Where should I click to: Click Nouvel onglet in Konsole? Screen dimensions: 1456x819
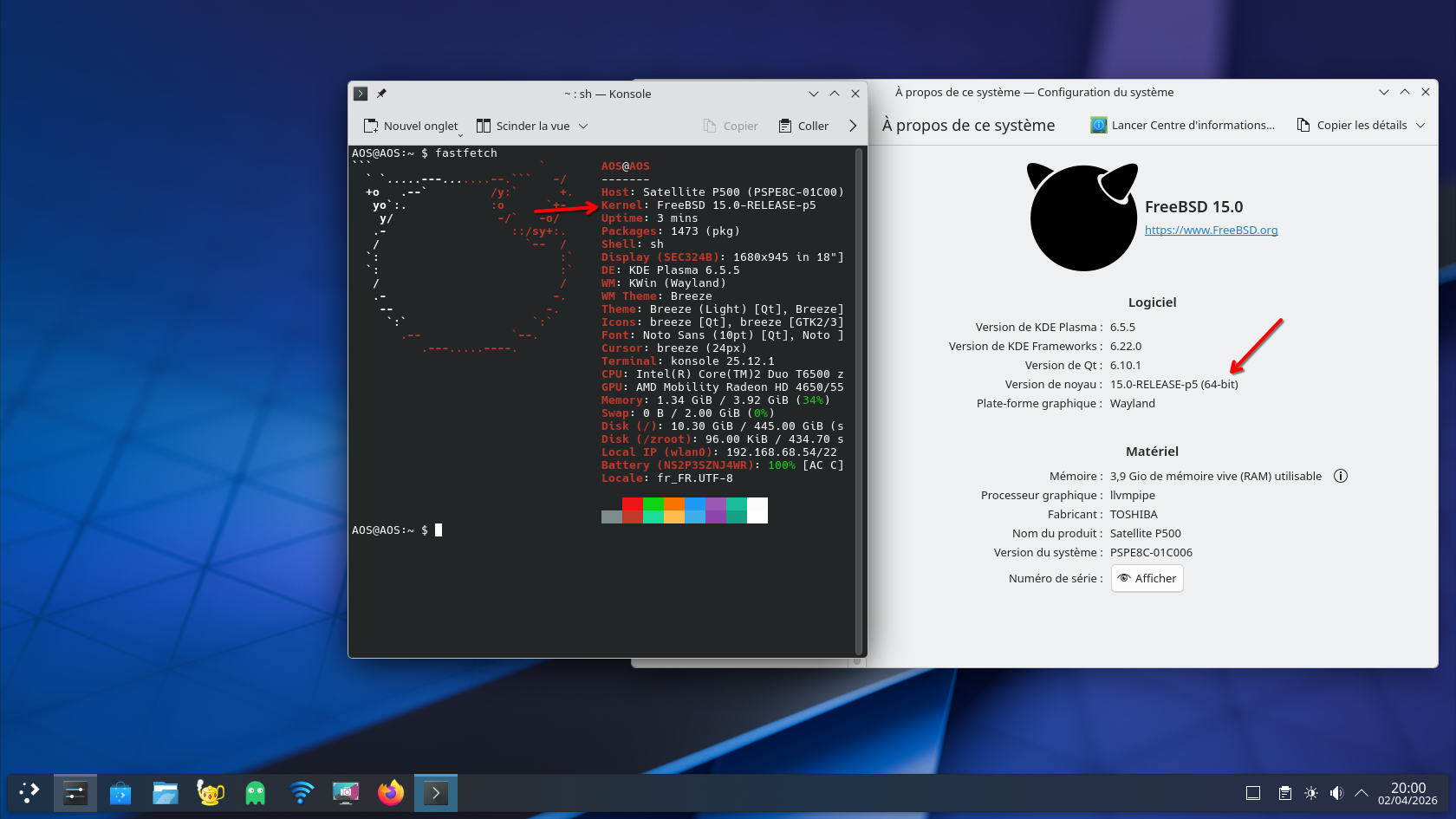tap(411, 126)
